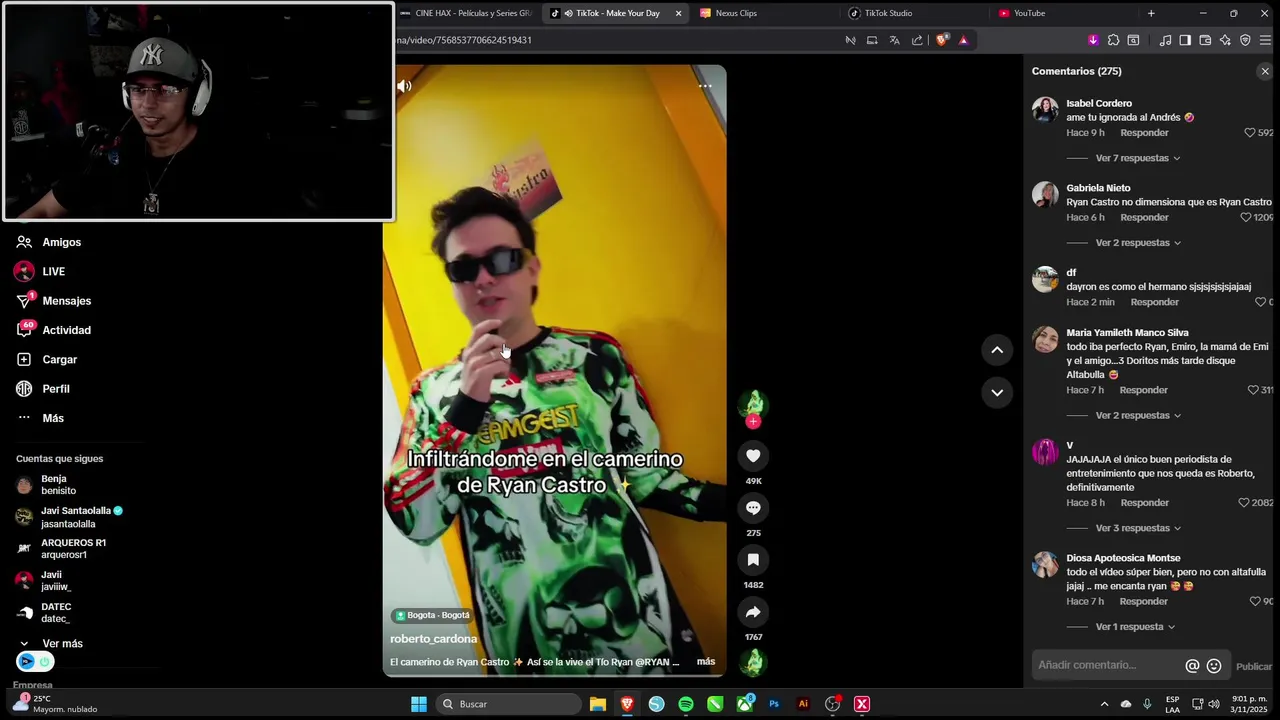
Task: Go to previous video with up arrow
Action: tap(997, 350)
